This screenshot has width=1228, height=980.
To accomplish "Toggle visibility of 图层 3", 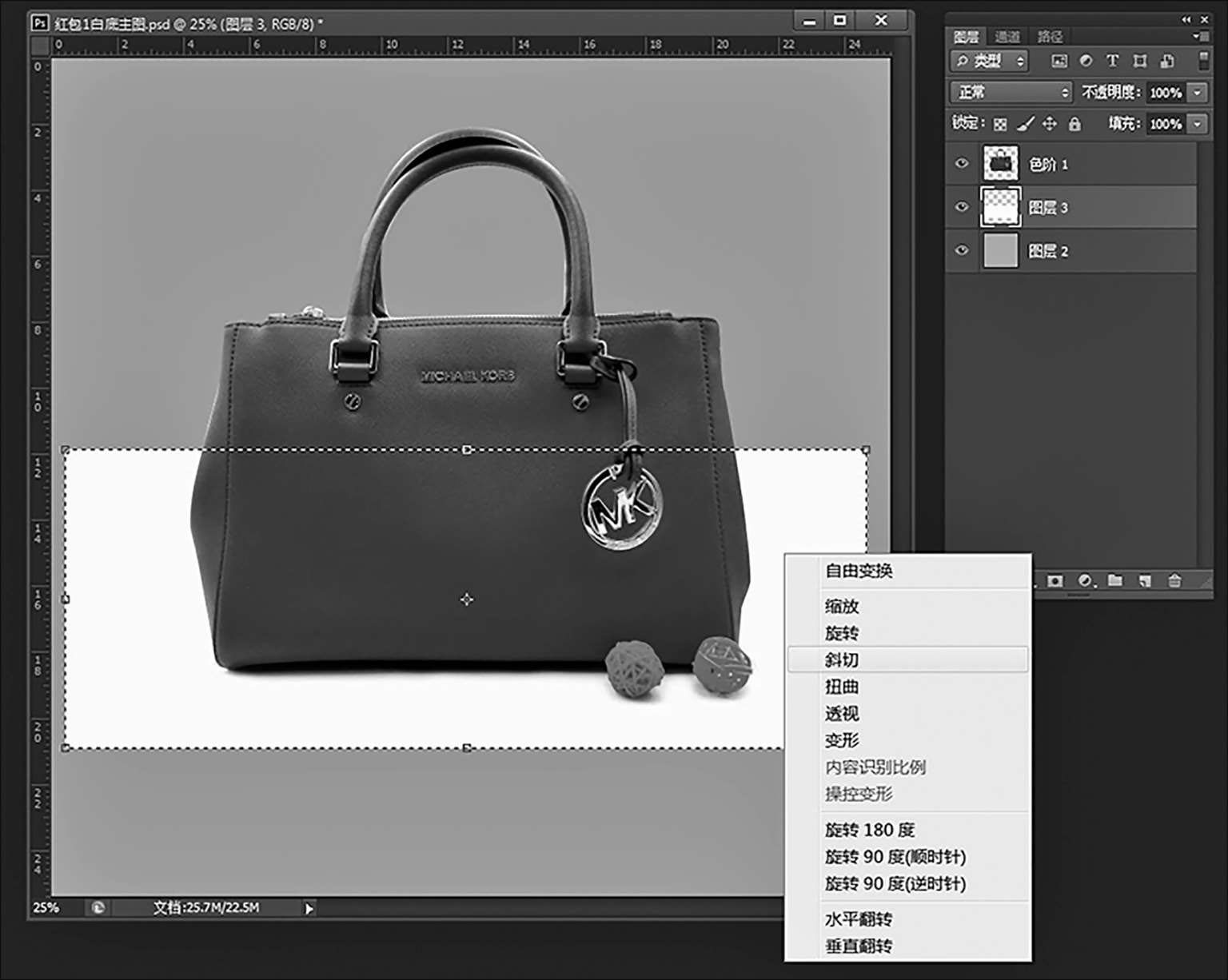I will [962, 207].
